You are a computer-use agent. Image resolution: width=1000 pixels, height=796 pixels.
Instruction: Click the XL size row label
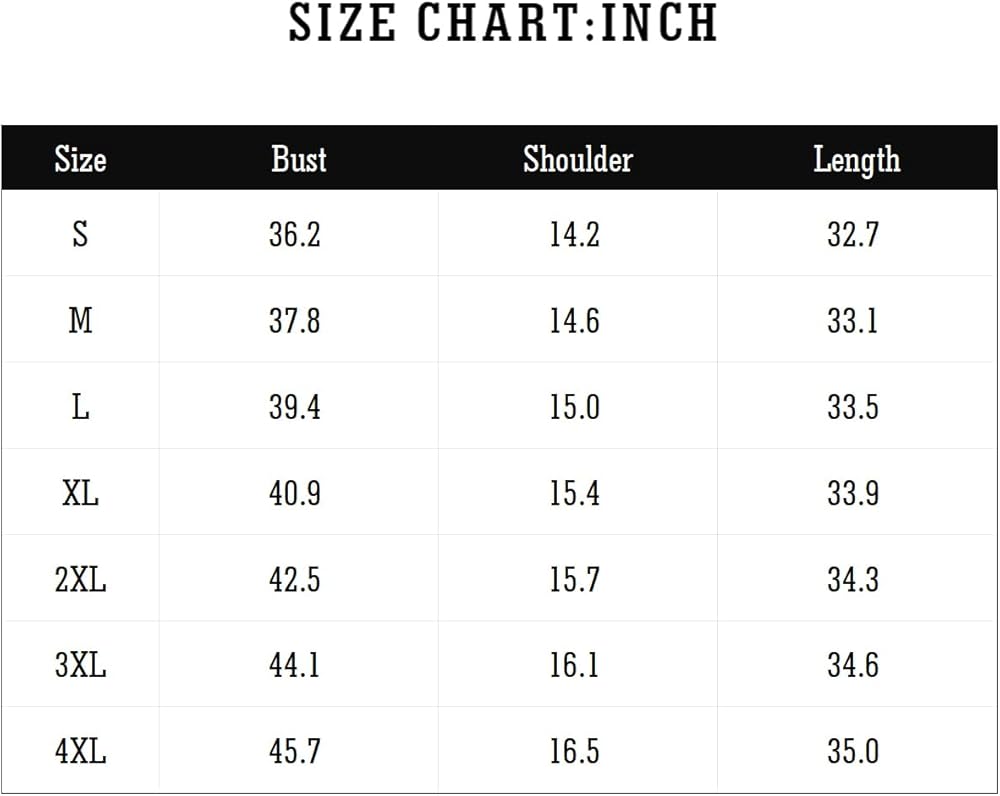coord(80,493)
